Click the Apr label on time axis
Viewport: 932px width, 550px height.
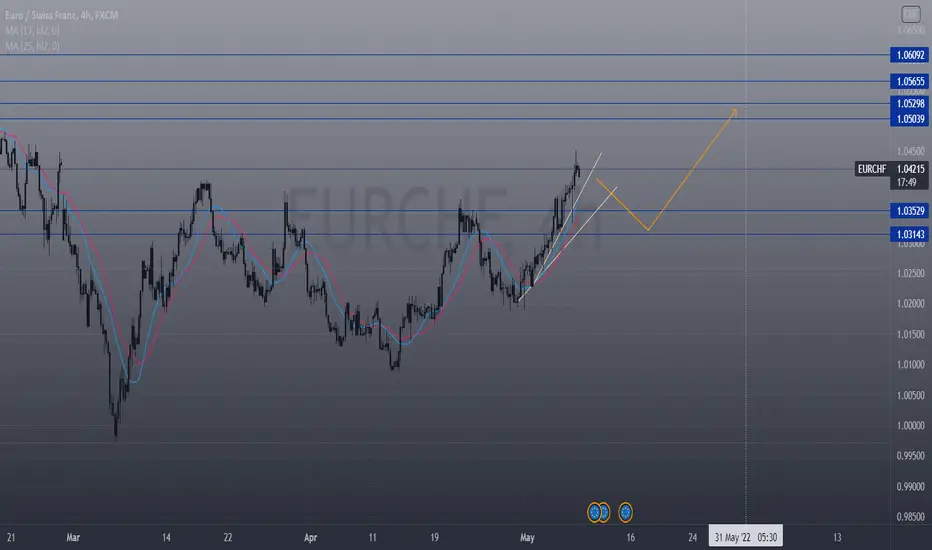pyautogui.click(x=310, y=537)
